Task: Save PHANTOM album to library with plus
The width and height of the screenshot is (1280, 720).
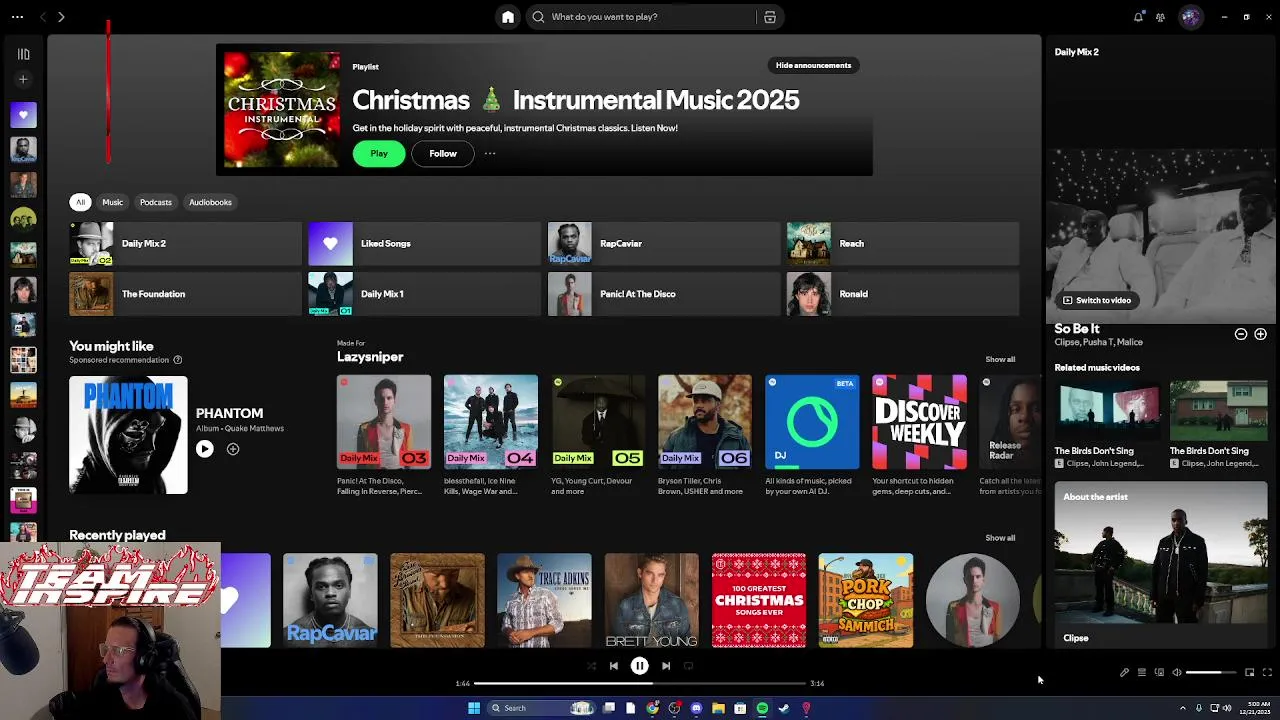Action: tap(233, 449)
